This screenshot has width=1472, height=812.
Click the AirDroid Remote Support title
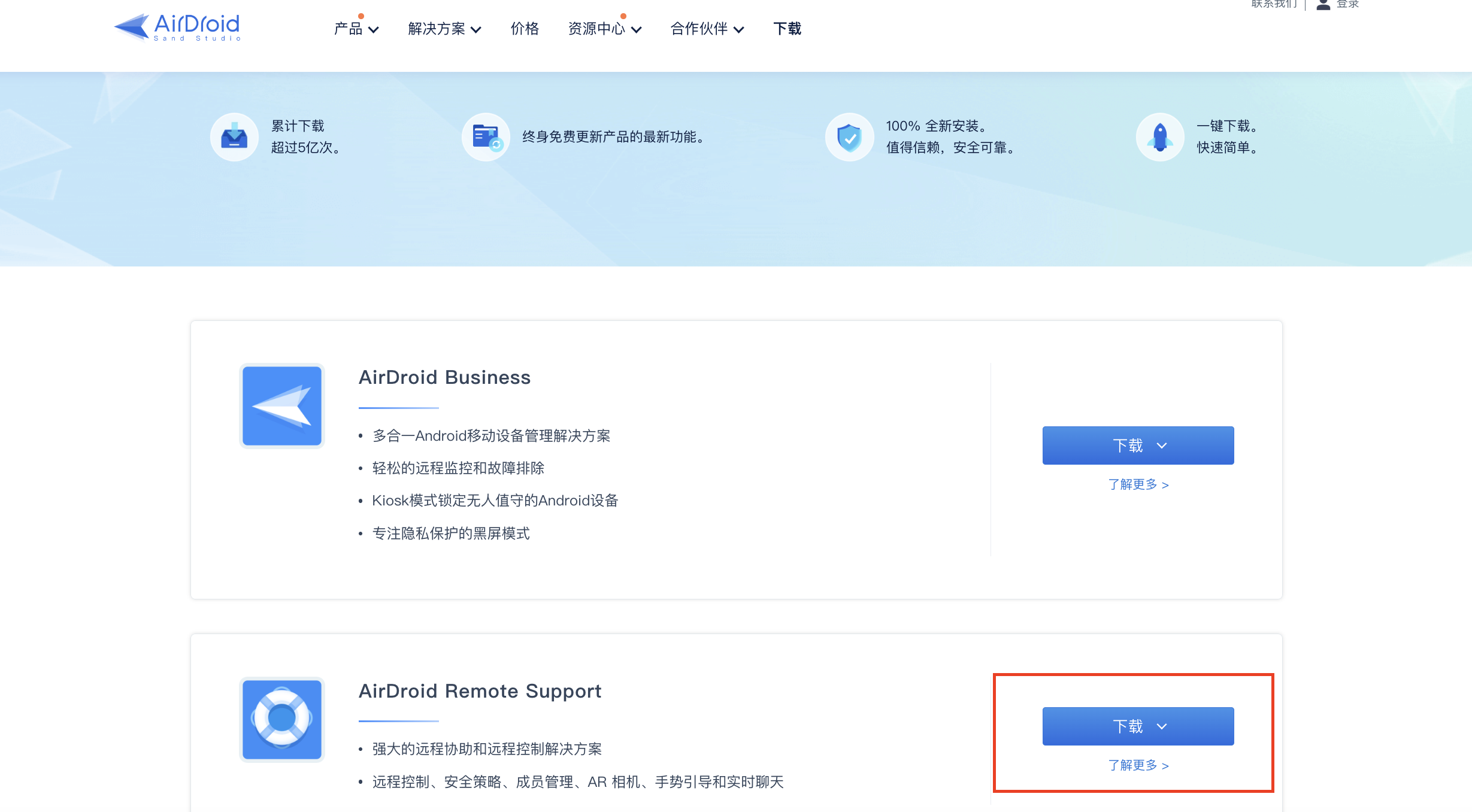pyautogui.click(x=480, y=691)
